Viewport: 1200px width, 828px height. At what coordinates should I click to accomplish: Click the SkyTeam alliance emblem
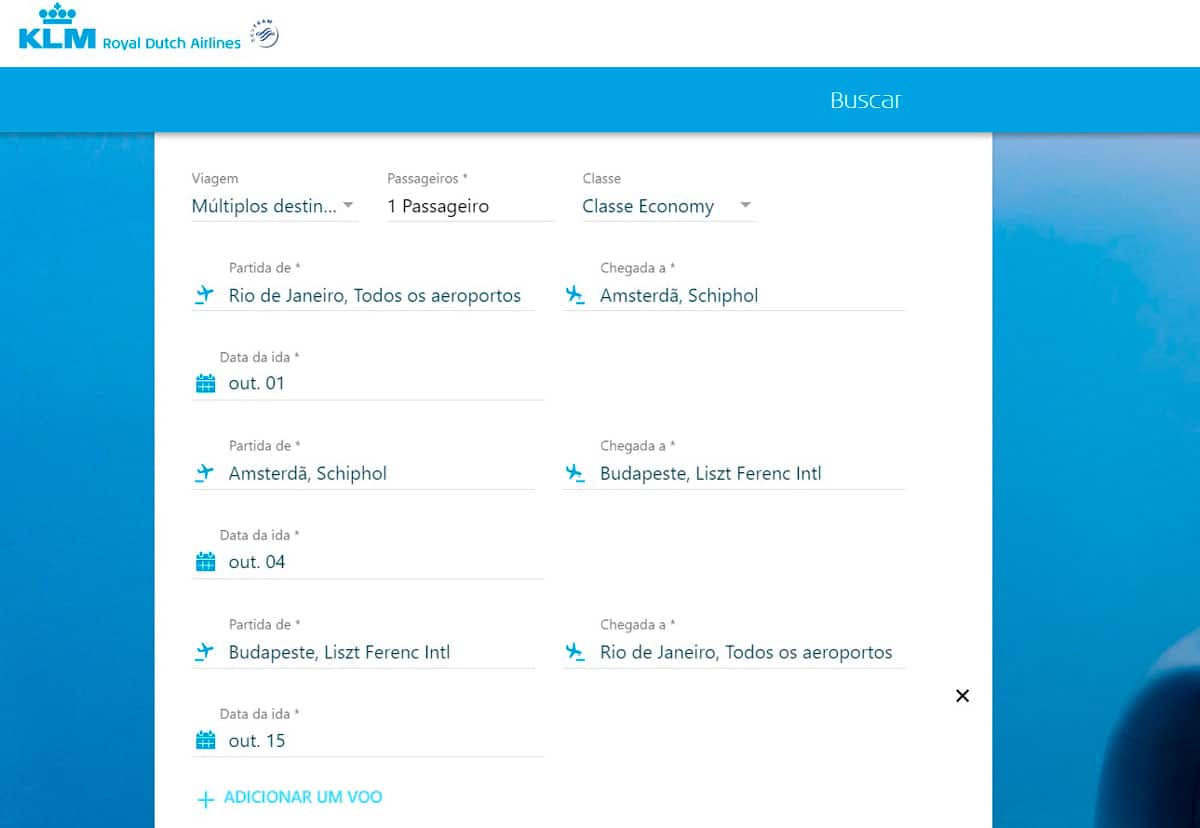264,34
